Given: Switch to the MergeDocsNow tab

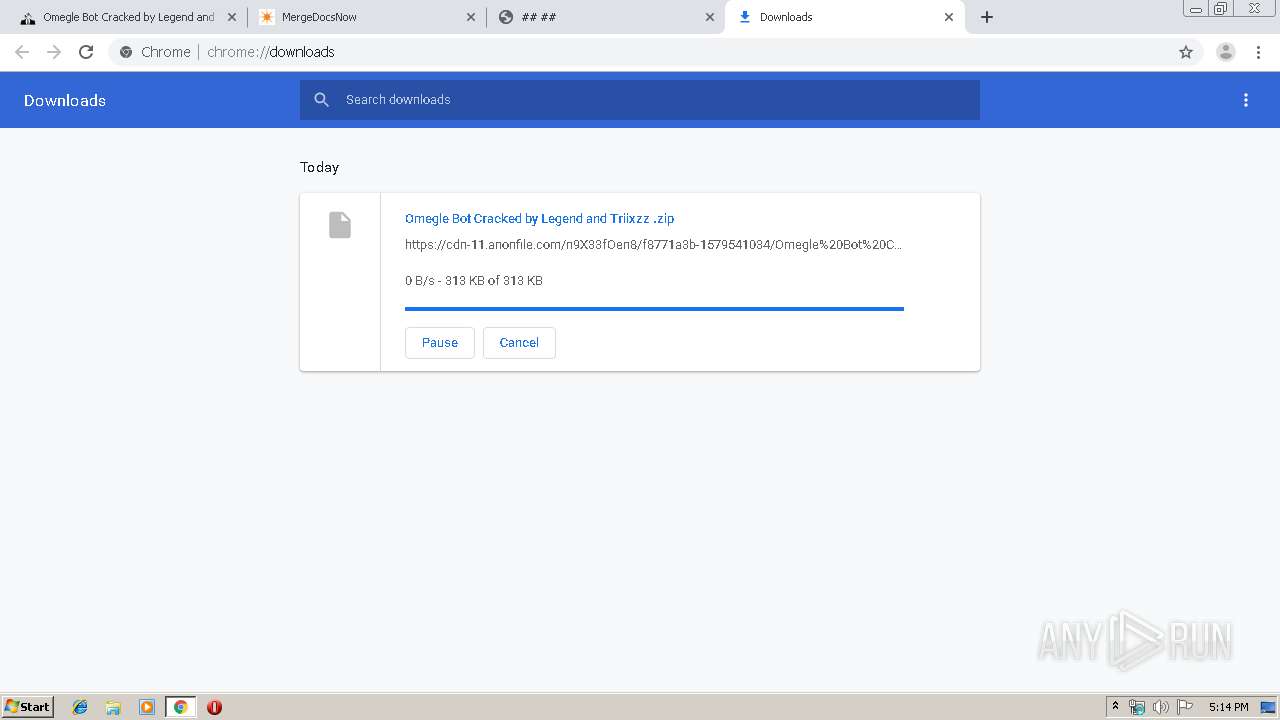Looking at the screenshot, I should [365, 17].
